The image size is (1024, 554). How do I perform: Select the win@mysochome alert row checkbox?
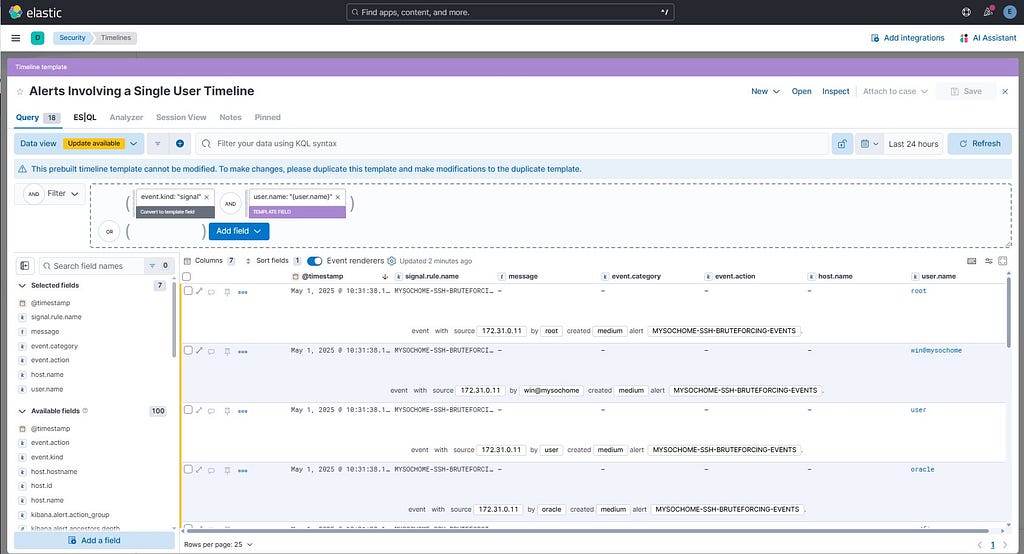tap(188, 350)
